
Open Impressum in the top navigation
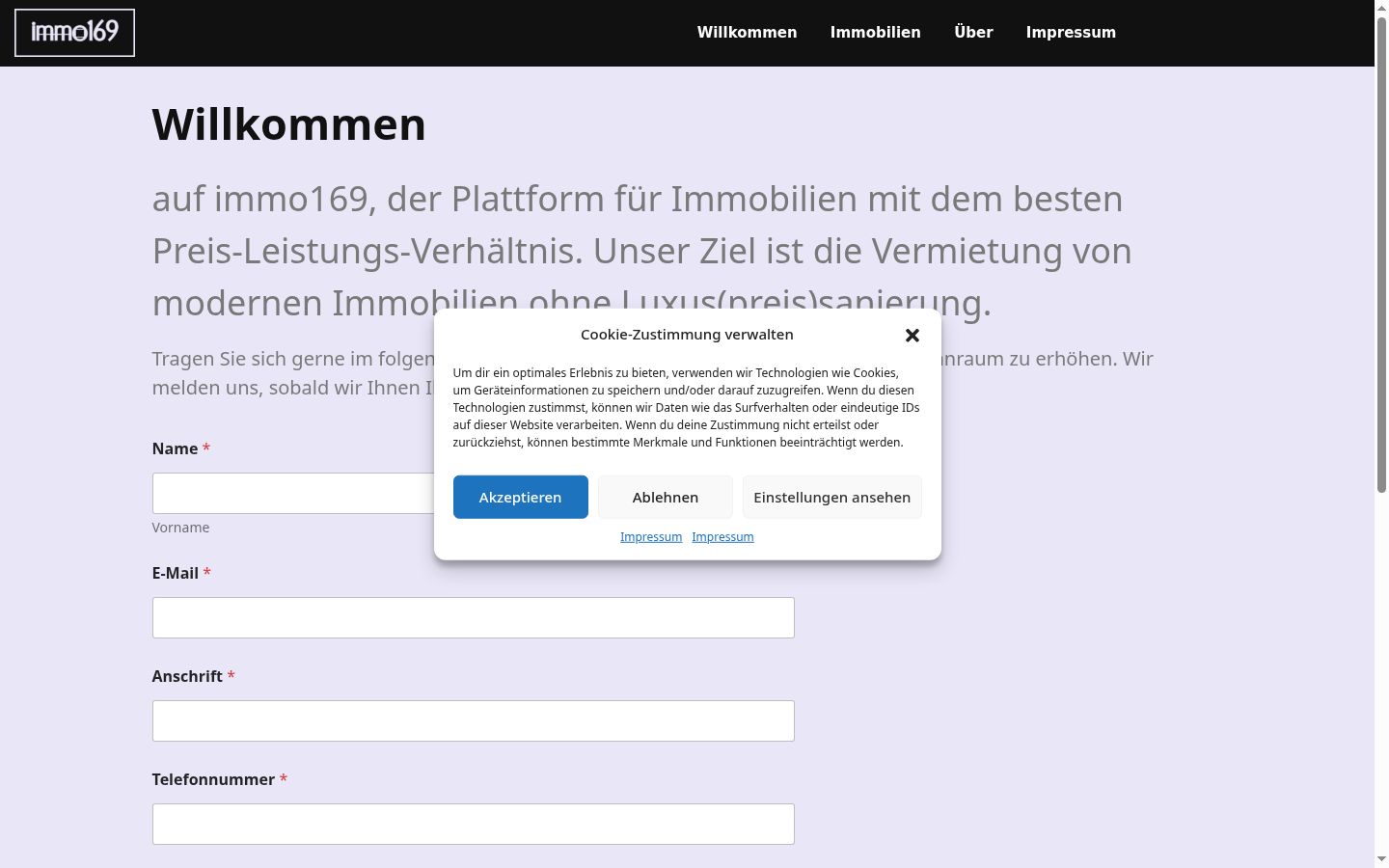click(1071, 32)
